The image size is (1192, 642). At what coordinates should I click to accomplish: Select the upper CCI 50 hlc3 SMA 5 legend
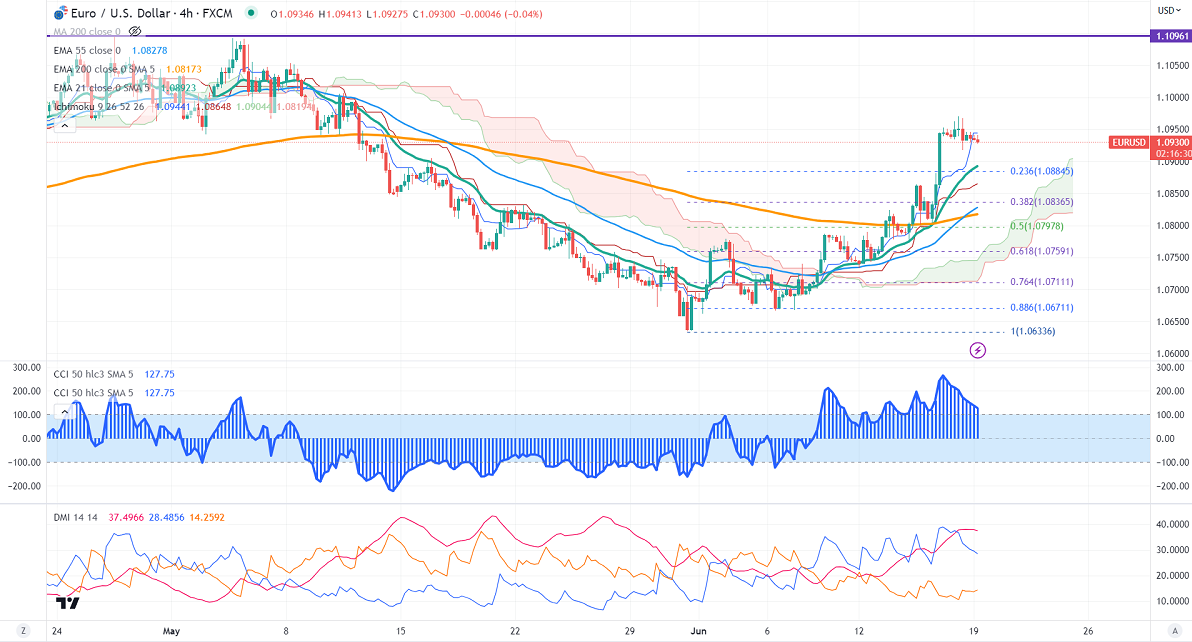click(x=94, y=374)
